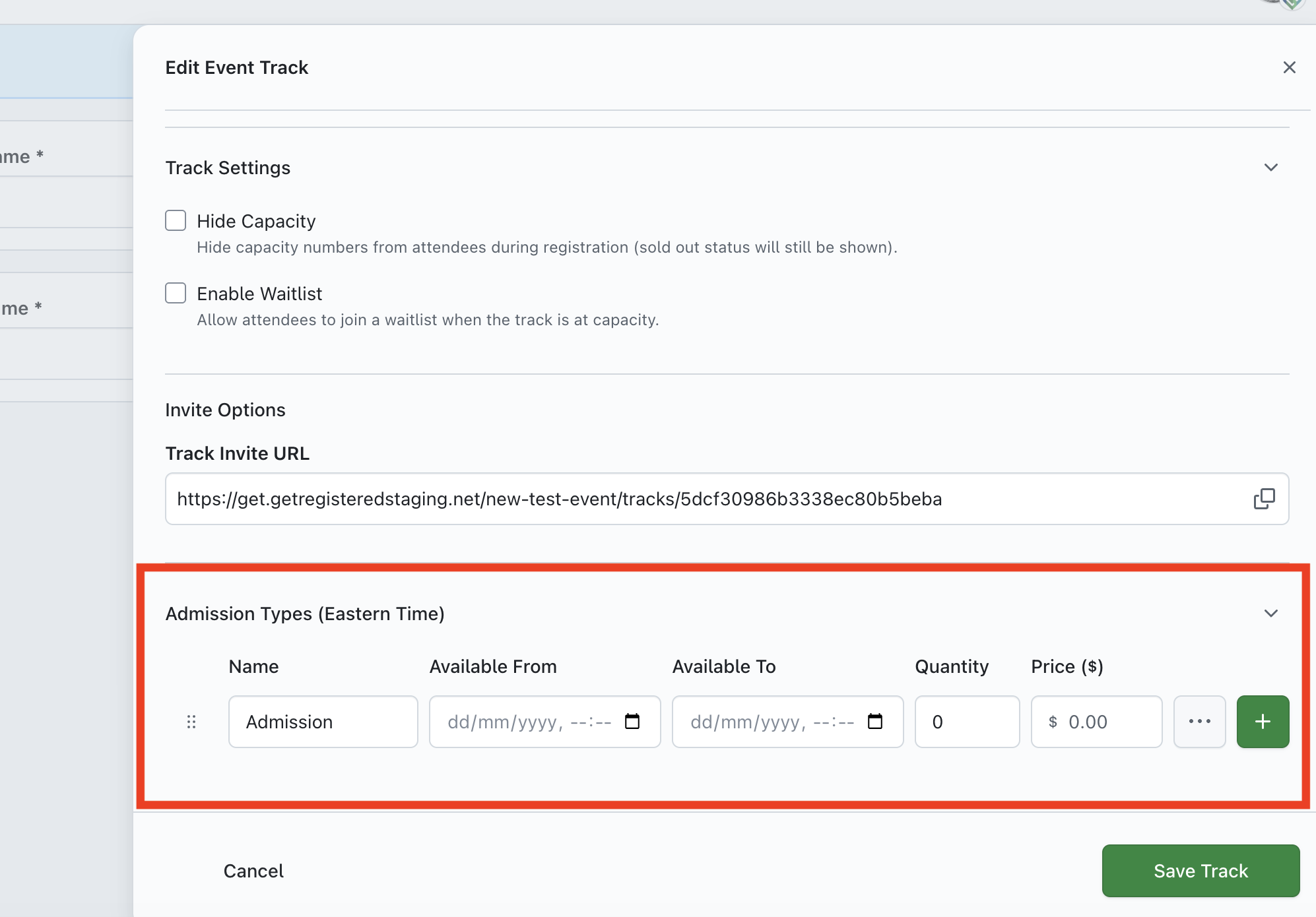Close the Edit Event Track dialog

click(x=1289, y=67)
